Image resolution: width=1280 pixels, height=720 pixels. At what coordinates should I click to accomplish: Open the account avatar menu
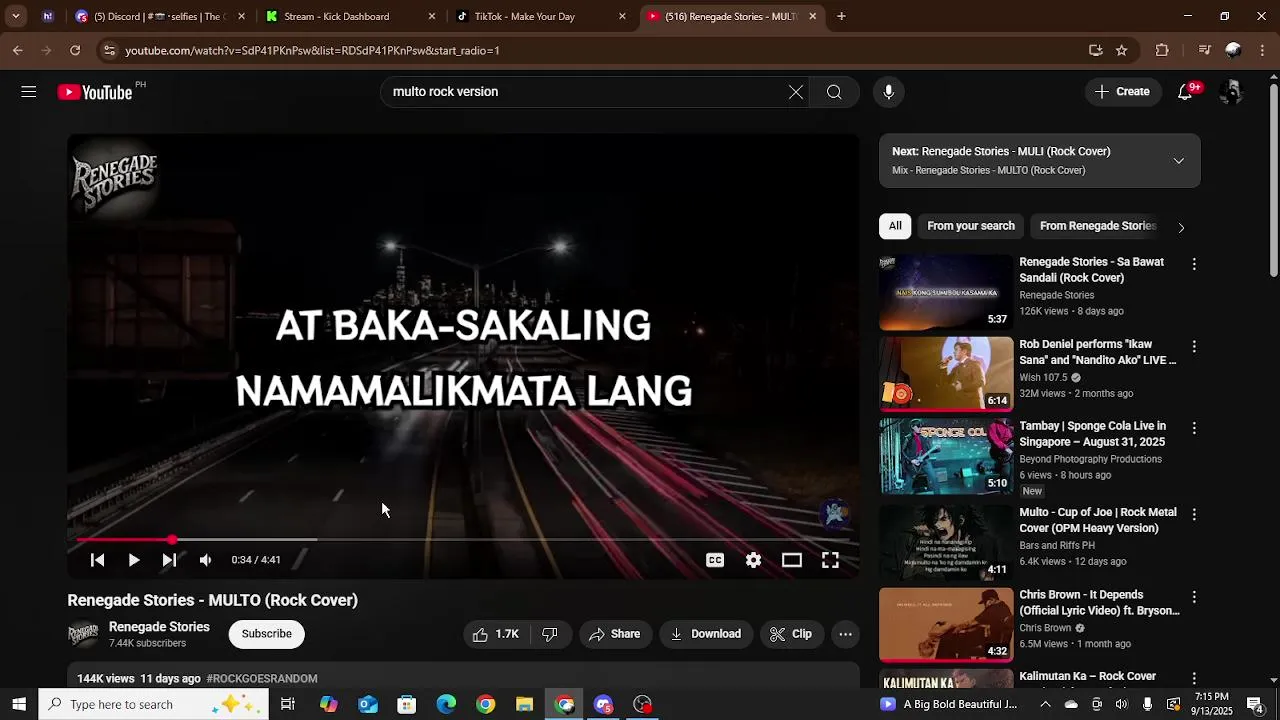1232,92
